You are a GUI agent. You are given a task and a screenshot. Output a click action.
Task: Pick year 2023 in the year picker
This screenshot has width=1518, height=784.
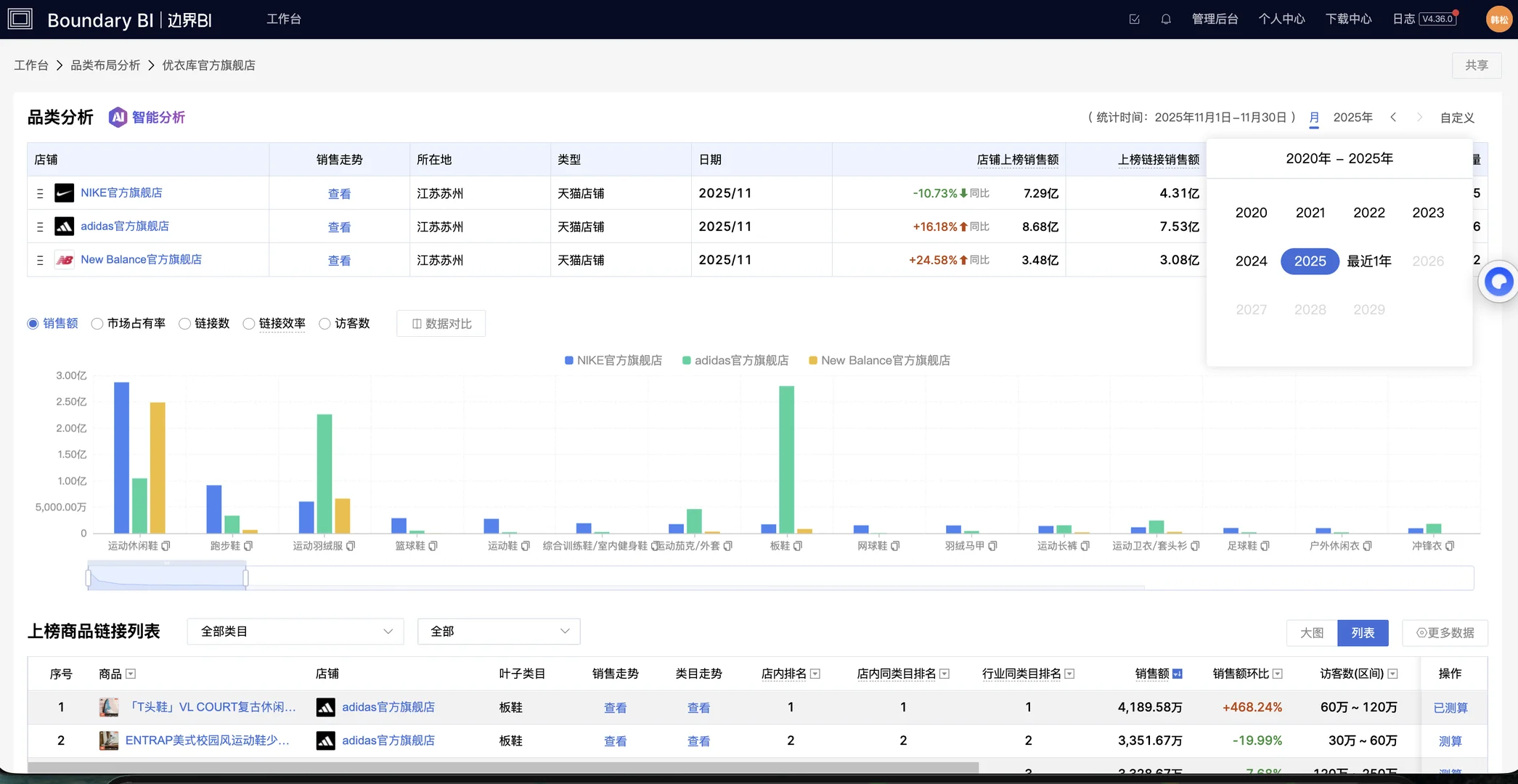pos(1427,213)
